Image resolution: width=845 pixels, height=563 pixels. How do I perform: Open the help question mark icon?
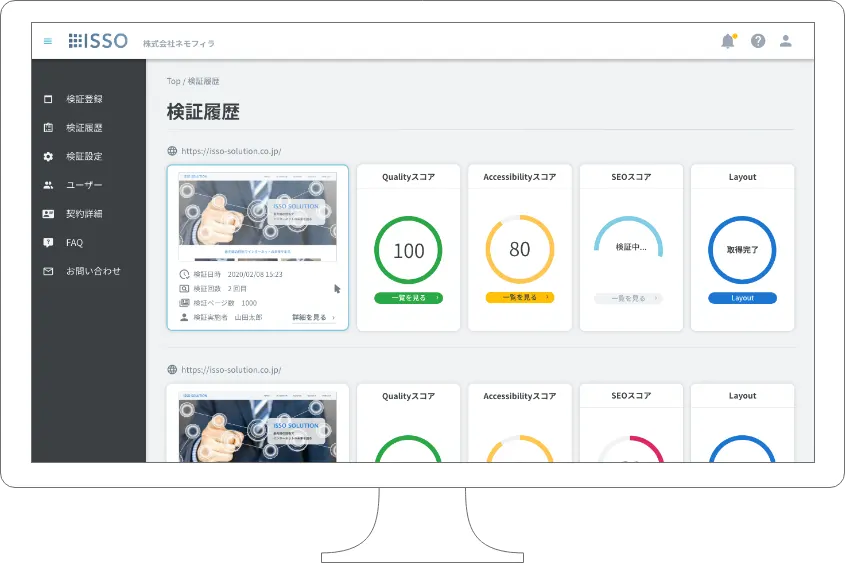pyautogui.click(x=758, y=41)
